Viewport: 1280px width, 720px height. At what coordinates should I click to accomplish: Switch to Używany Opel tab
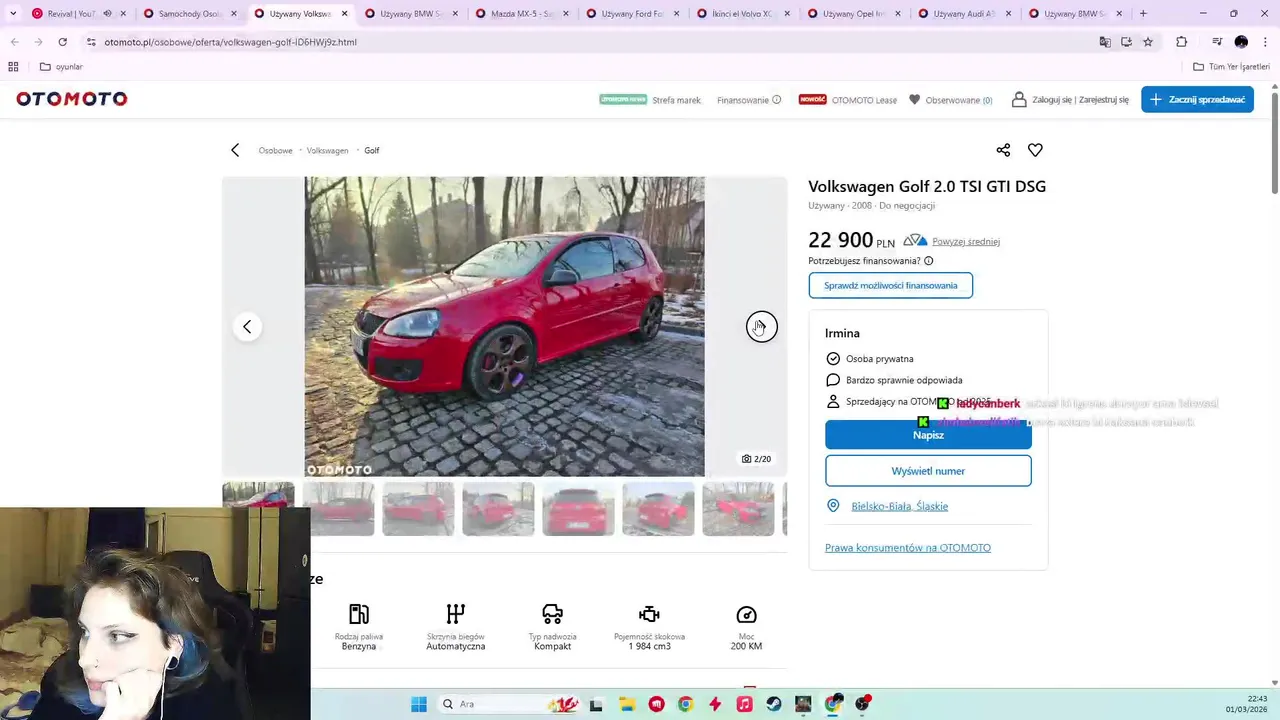(x=854, y=14)
